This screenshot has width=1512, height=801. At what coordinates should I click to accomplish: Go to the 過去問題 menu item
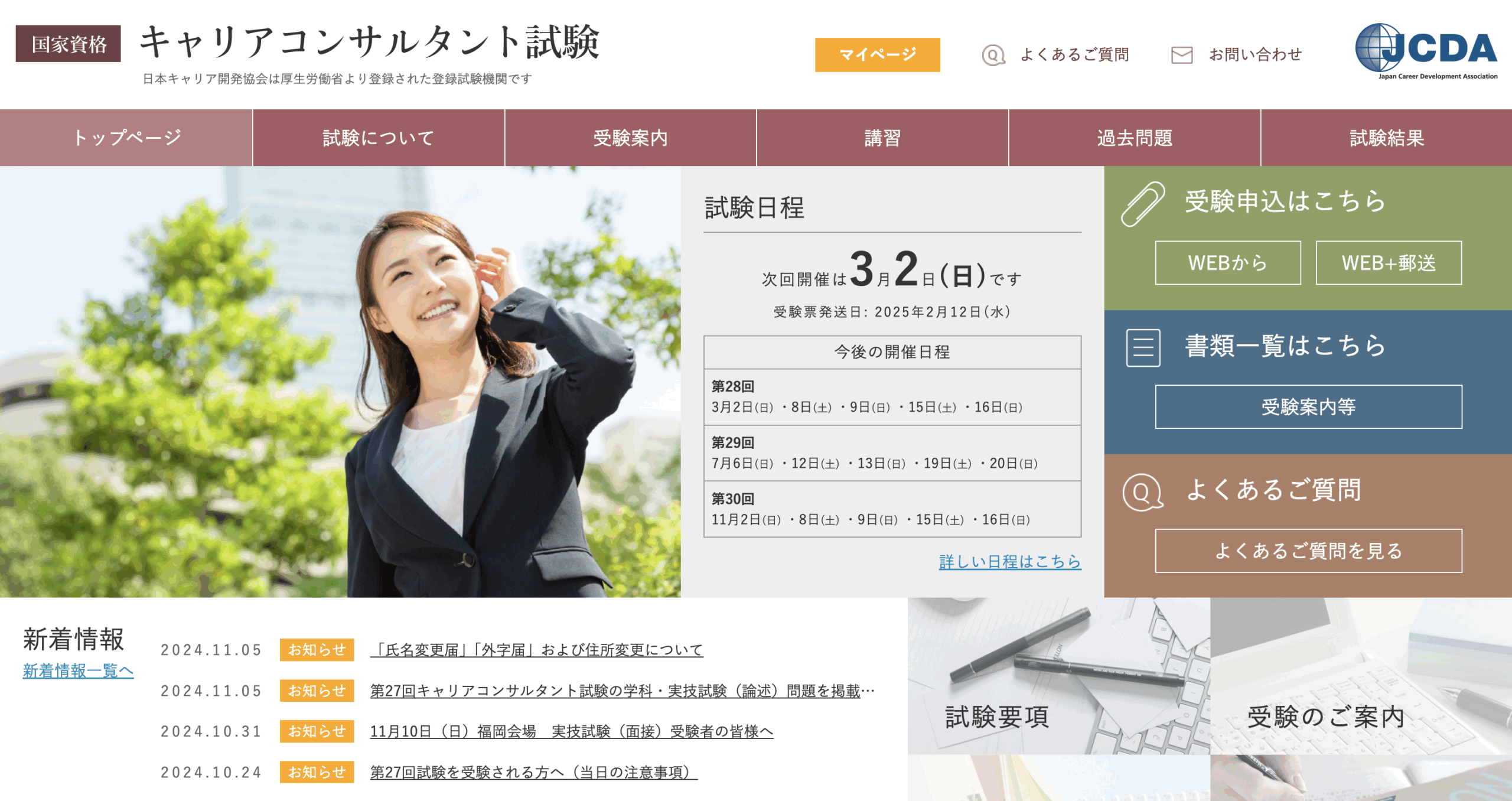click(1134, 138)
